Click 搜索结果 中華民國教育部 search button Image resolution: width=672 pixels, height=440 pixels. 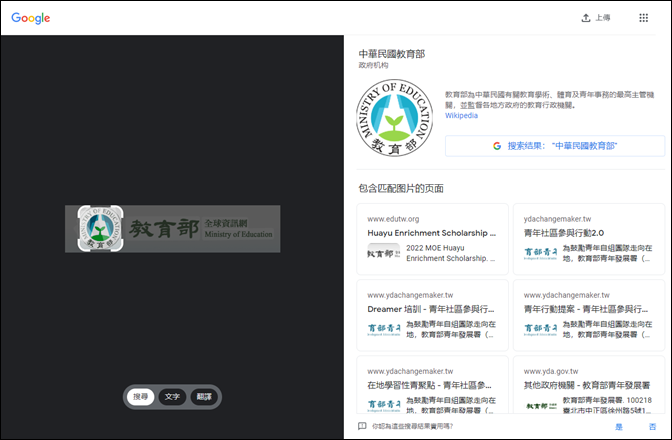555,146
